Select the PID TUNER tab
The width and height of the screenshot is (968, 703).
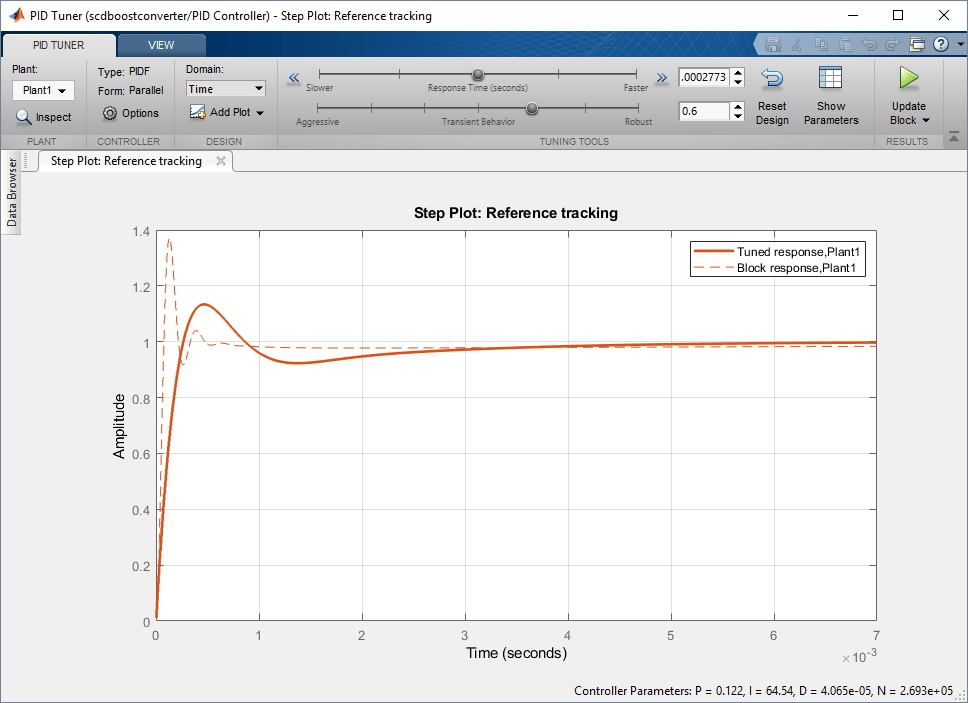point(59,45)
